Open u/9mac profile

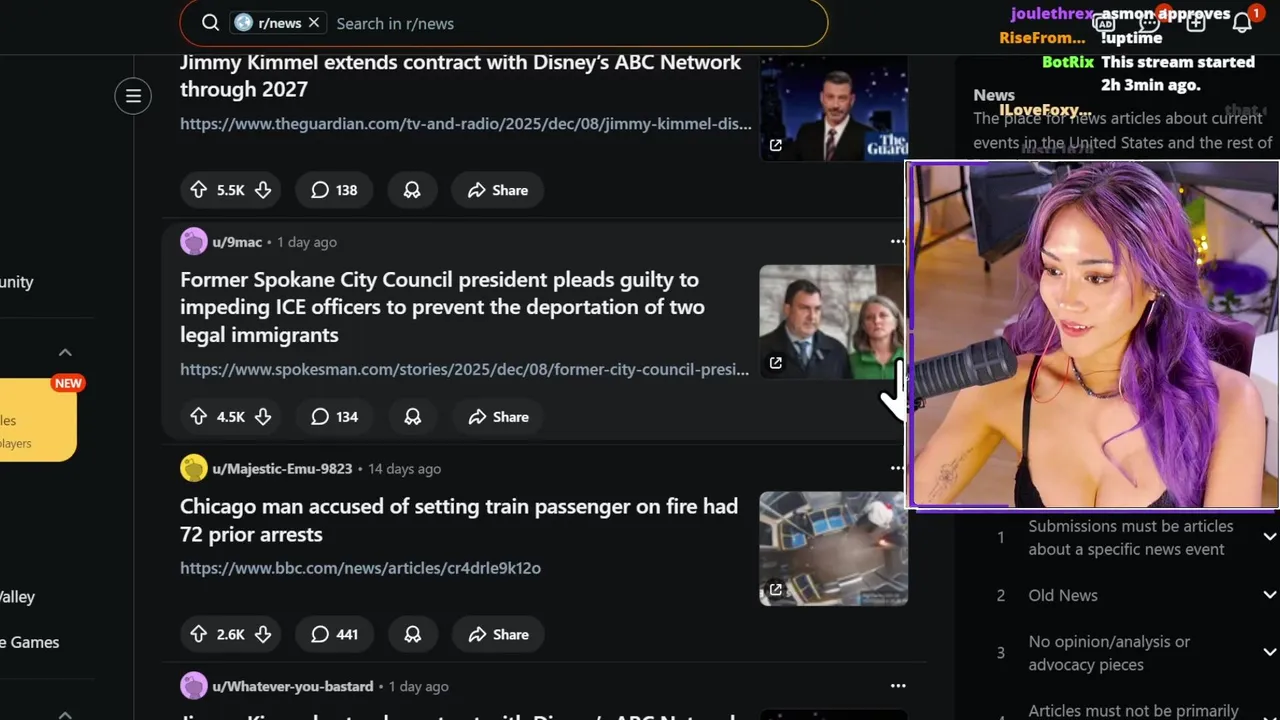(237, 242)
